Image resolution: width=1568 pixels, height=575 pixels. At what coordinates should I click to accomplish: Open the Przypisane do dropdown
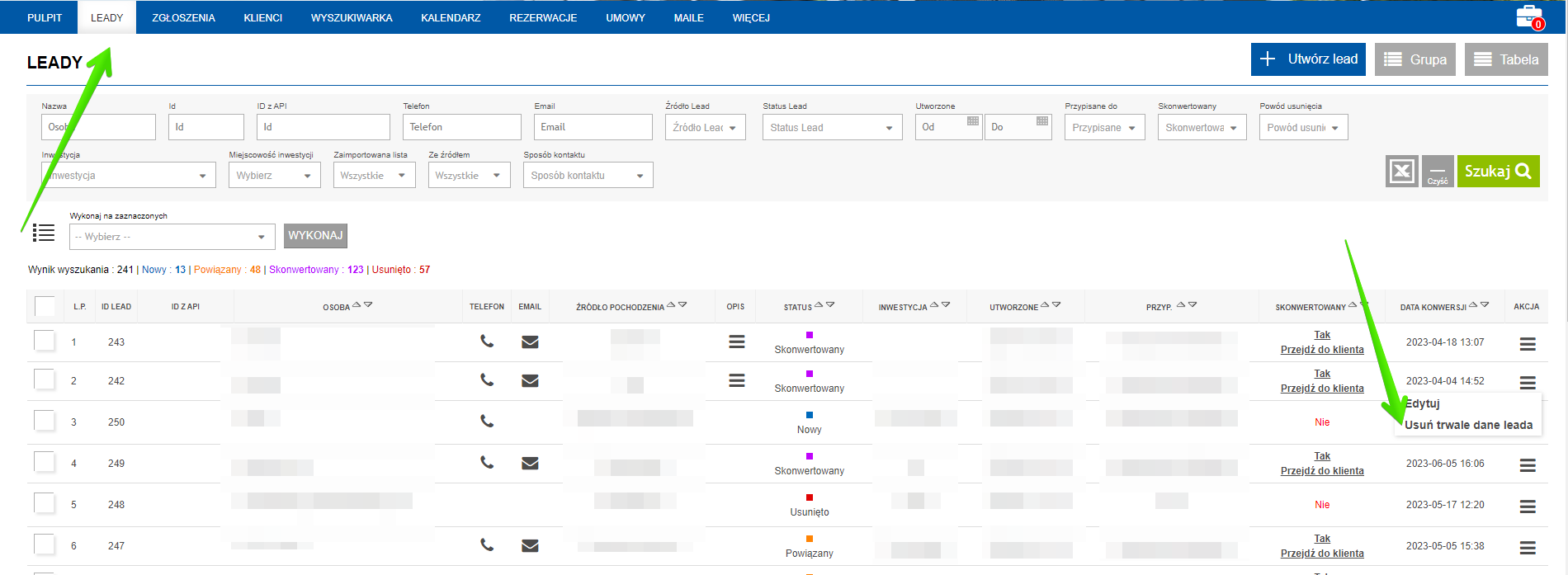tap(1104, 127)
